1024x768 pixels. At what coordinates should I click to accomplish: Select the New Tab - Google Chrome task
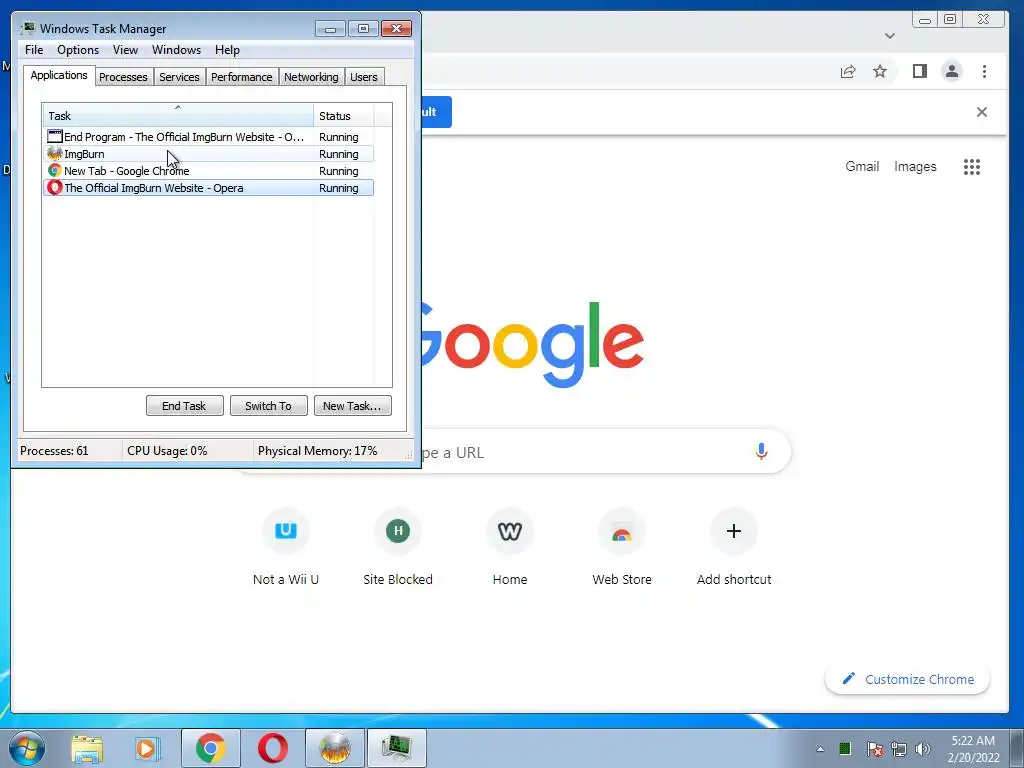click(208, 171)
